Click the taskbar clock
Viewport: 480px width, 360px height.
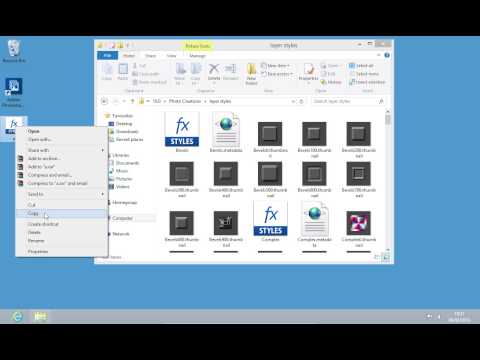pyautogui.click(x=459, y=316)
